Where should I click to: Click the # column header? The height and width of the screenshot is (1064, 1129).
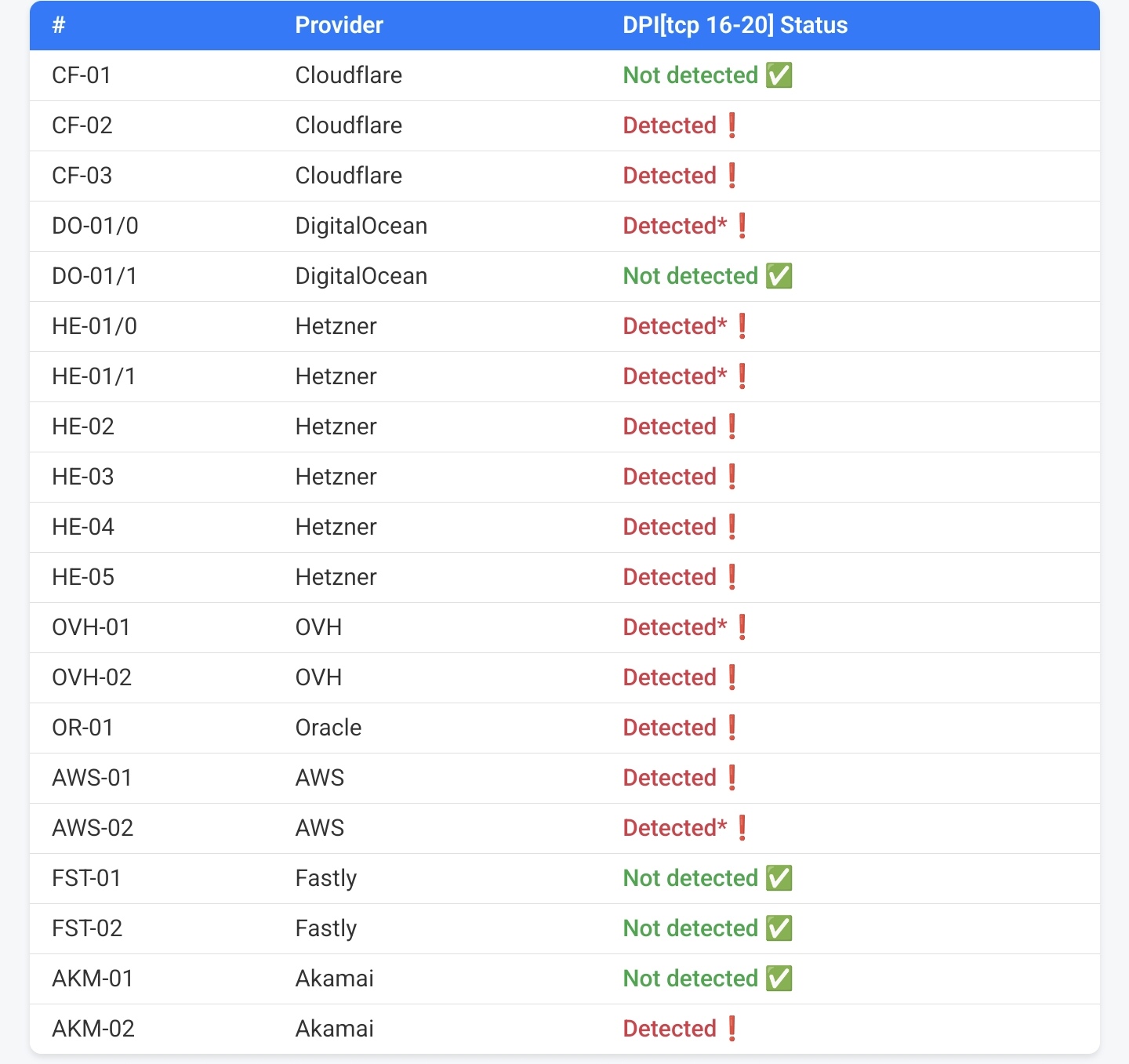[59, 25]
